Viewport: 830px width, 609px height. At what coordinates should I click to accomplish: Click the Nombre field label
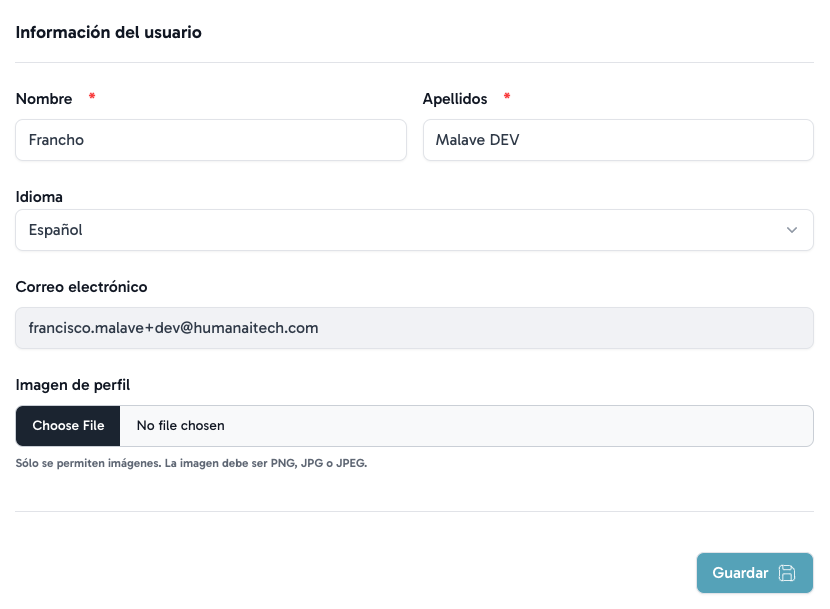(44, 99)
